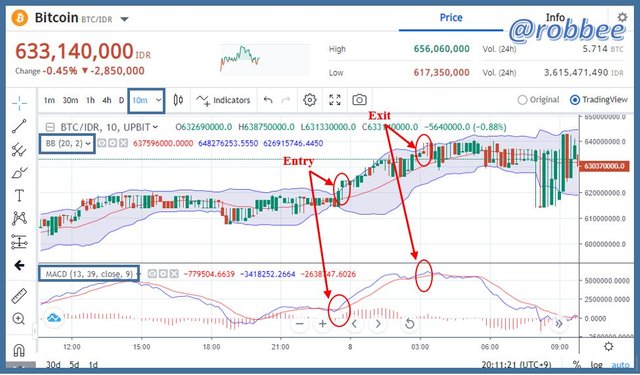Select the crosshair cursor tool
640x375 pixels.
click(19, 103)
